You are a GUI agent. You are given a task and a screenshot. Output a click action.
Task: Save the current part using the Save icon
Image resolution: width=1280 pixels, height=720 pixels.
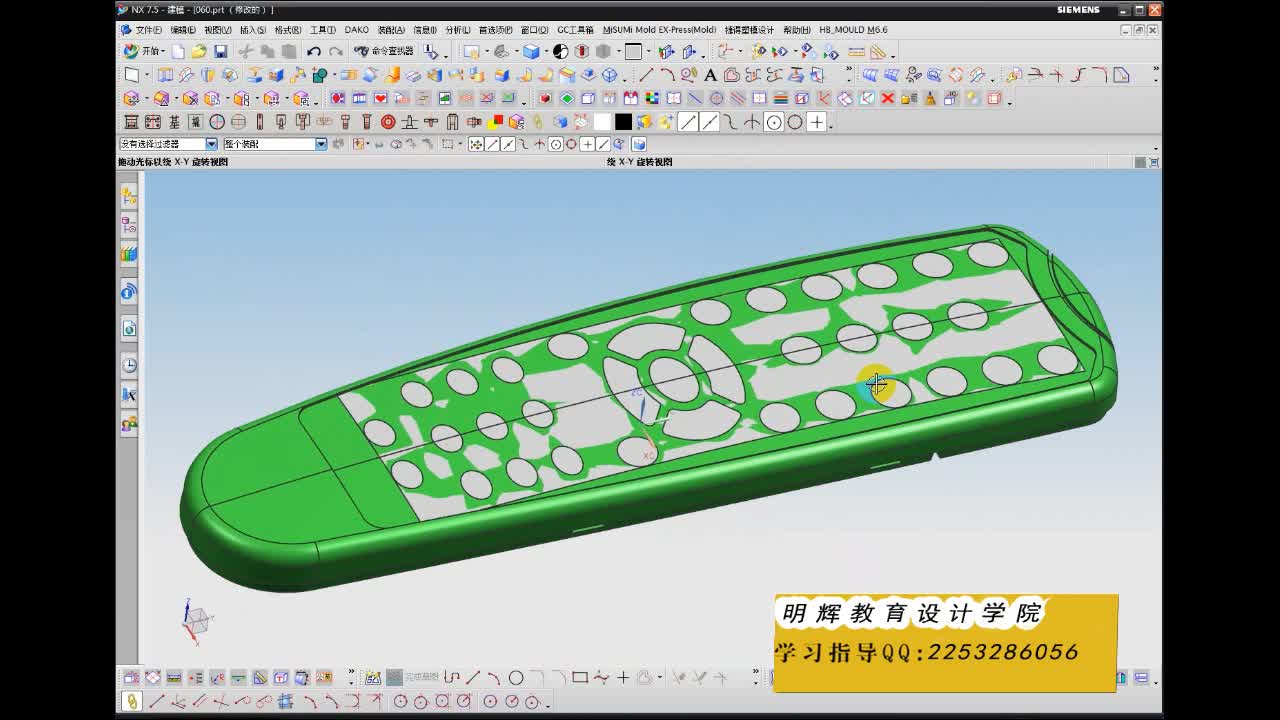pos(219,50)
